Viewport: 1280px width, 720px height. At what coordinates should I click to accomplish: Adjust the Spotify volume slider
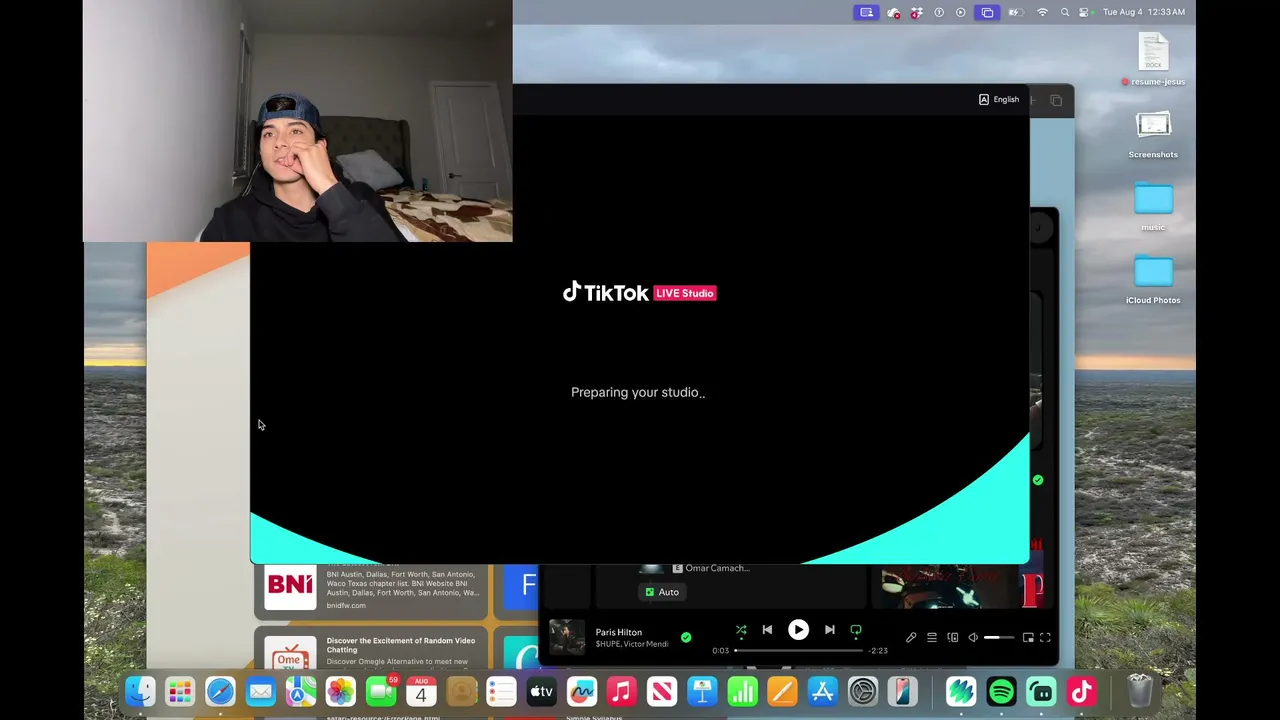(999, 638)
